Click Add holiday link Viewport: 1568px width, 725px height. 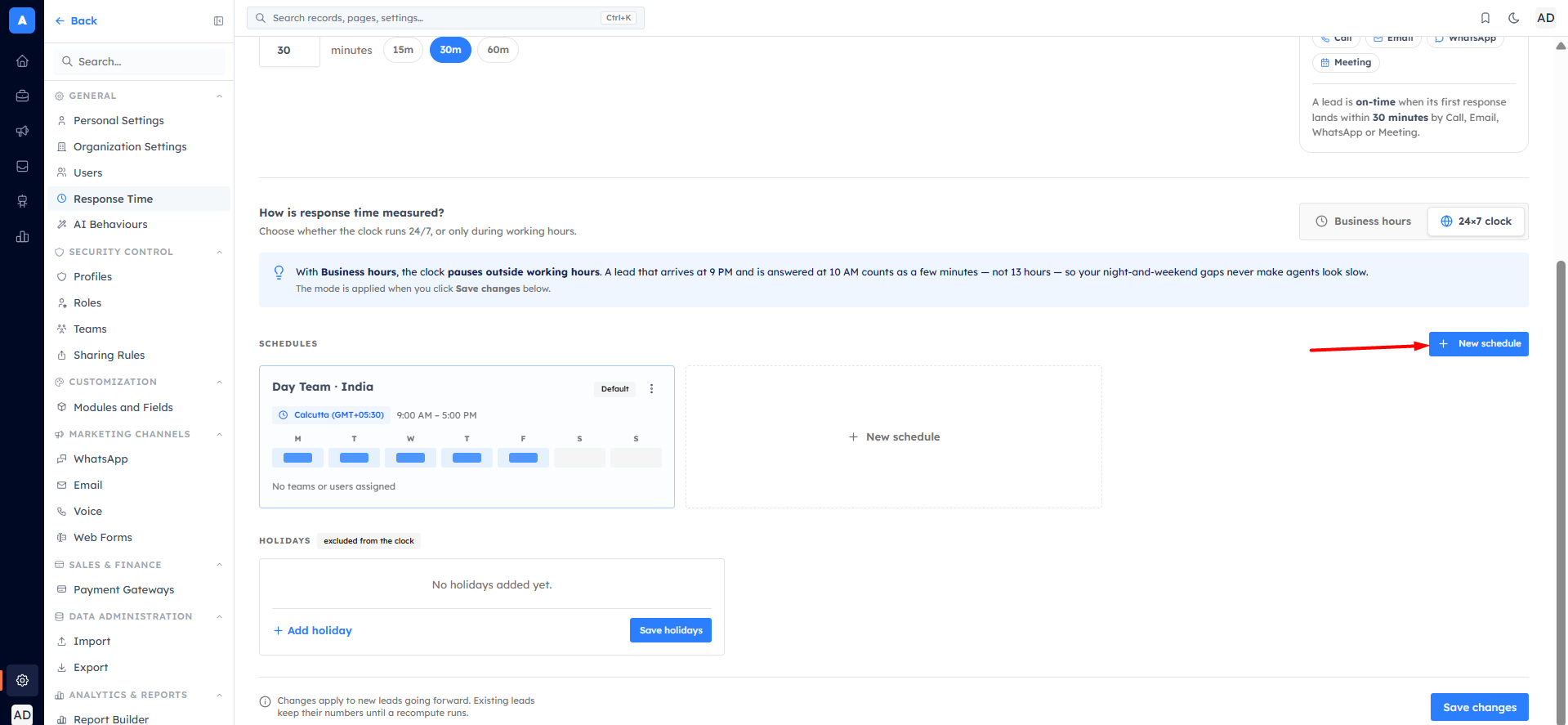click(312, 630)
